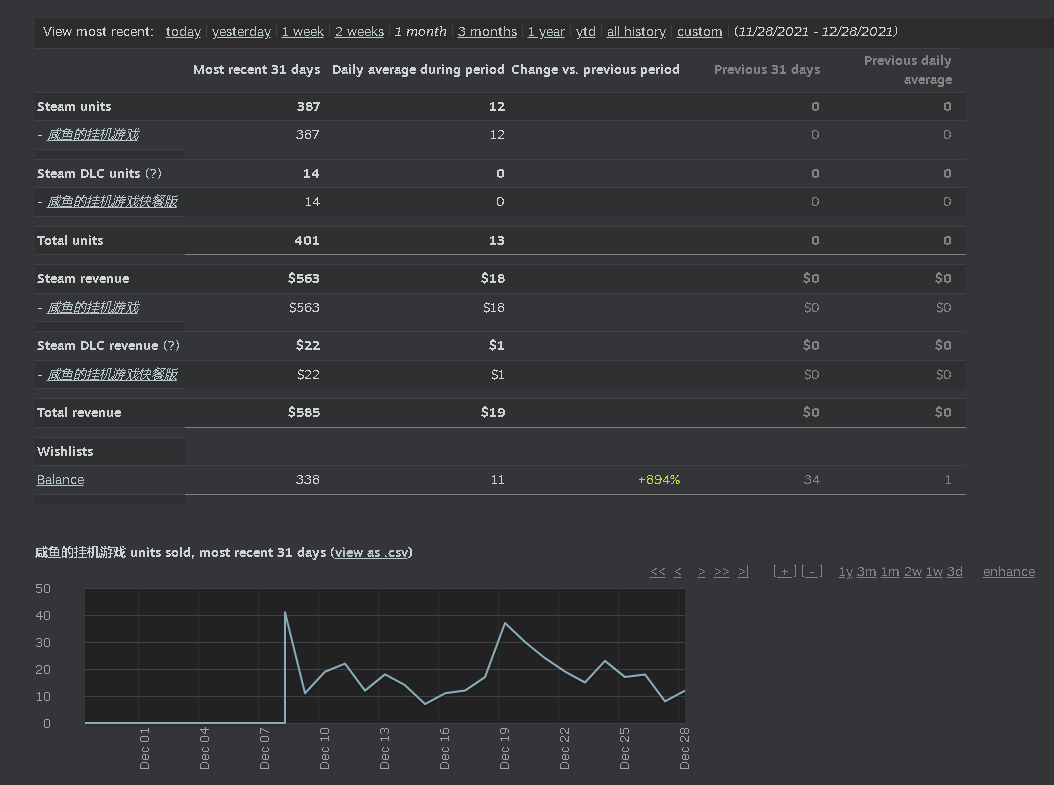The height and width of the screenshot is (785, 1054).
Task: Step forward with the single > arrow
Action: [701, 572]
